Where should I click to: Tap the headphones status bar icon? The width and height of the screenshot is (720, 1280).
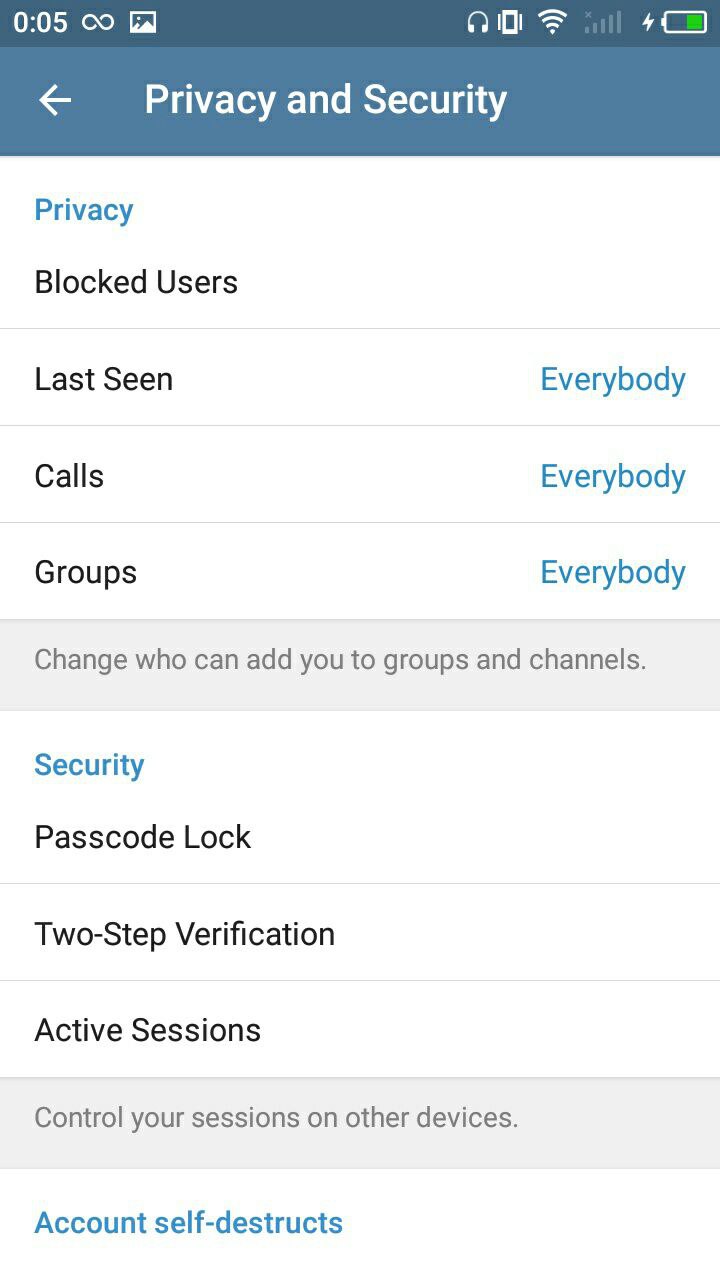tap(477, 22)
